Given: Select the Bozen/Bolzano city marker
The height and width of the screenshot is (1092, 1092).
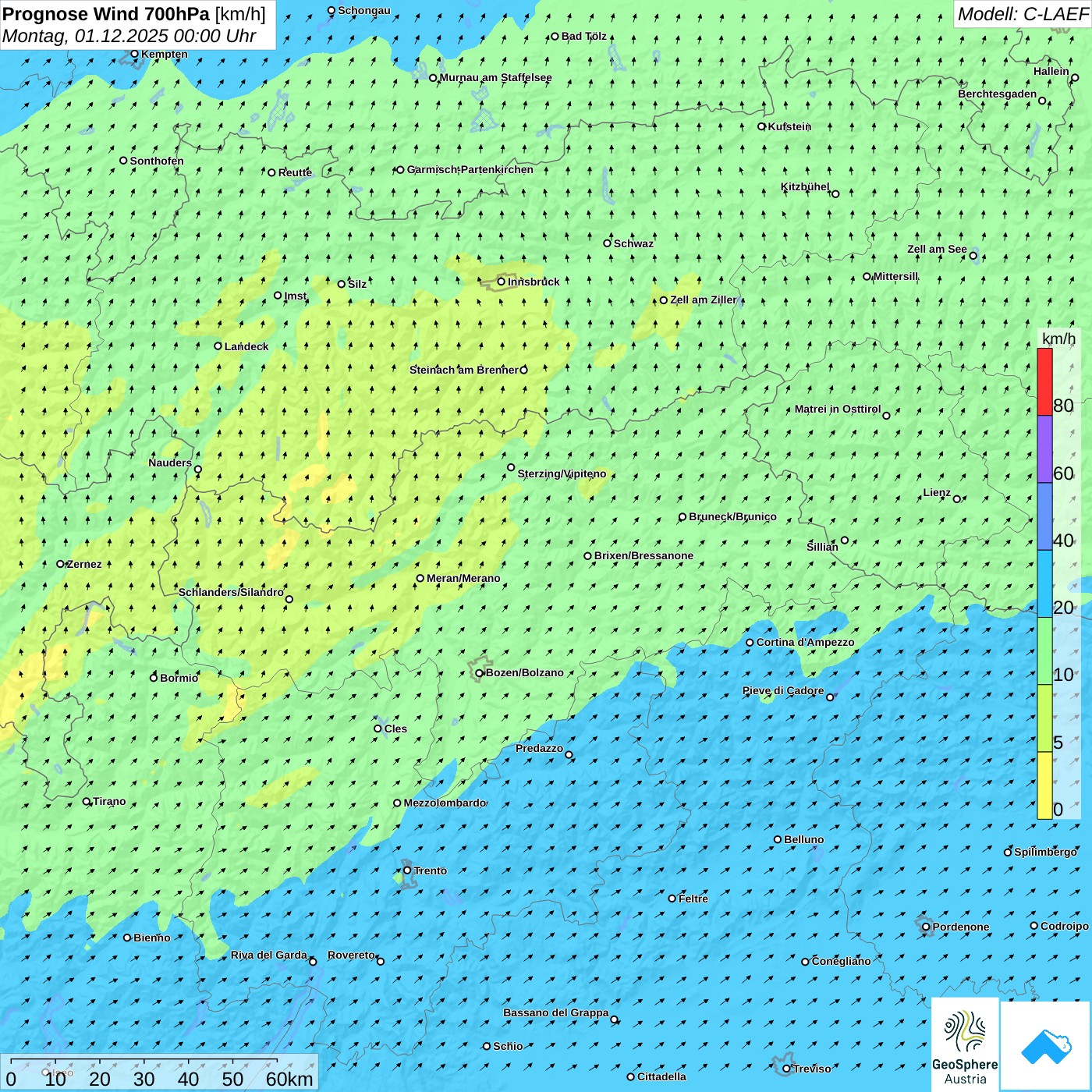Looking at the screenshot, I should (480, 673).
